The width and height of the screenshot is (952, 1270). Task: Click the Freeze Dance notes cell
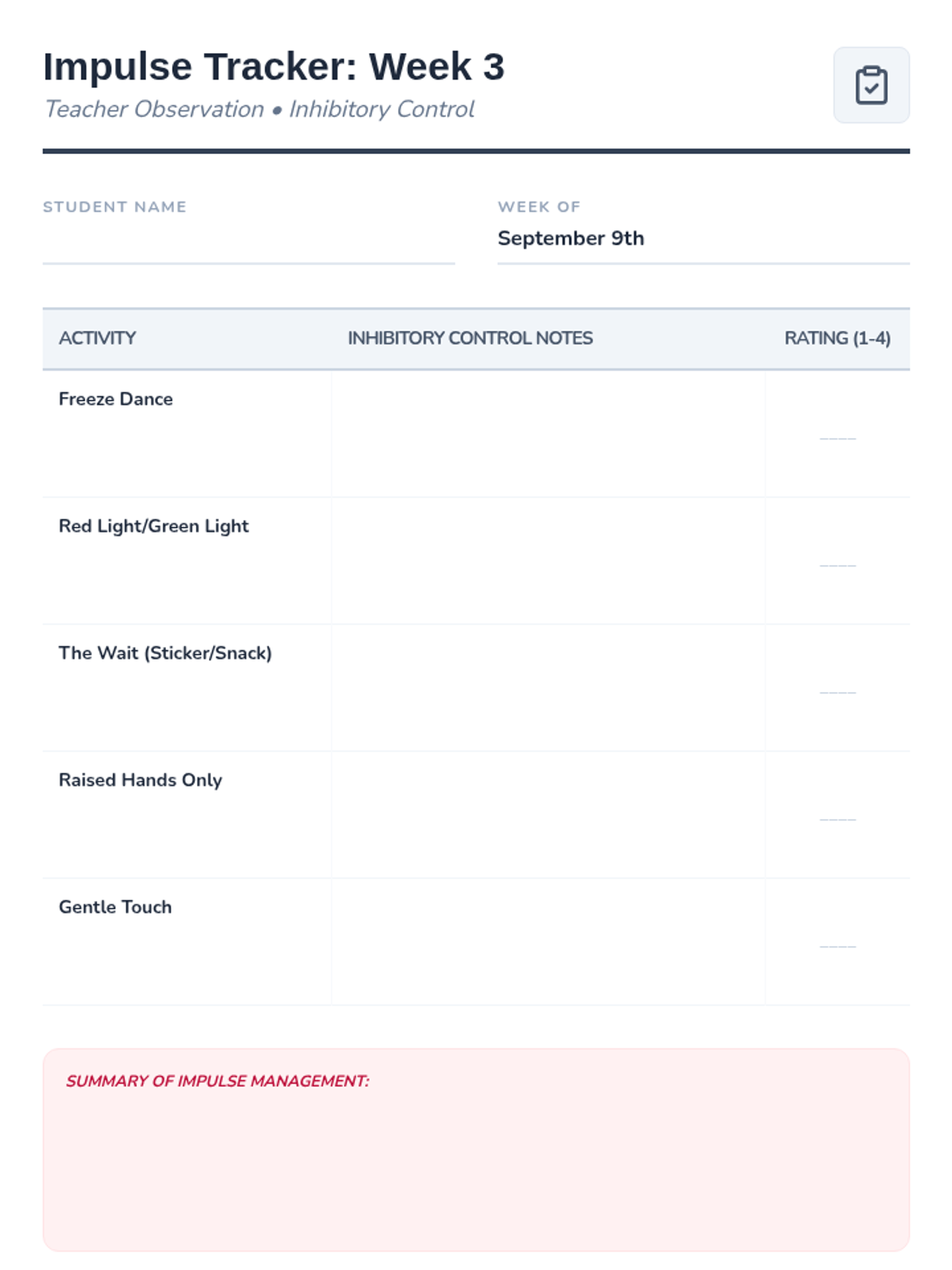(548, 433)
